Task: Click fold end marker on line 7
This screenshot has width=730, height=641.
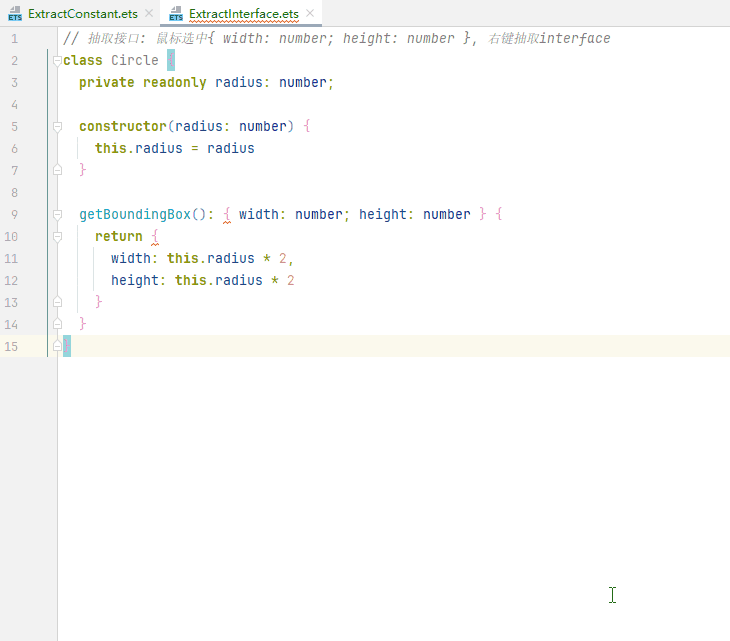Action: (x=57, y=170)
